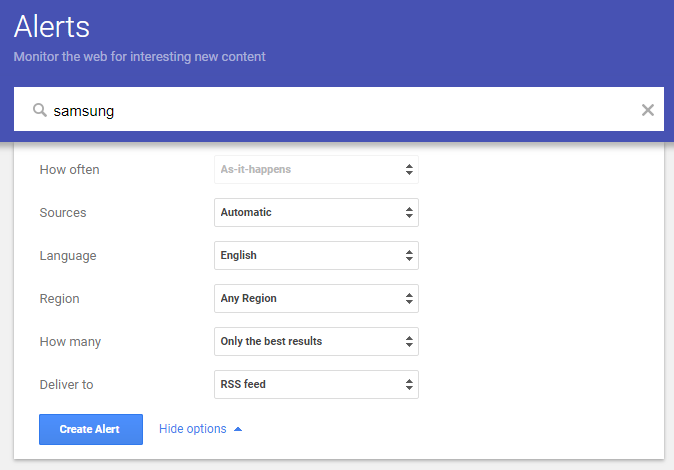Click the Alerts page title

[52, 27]
